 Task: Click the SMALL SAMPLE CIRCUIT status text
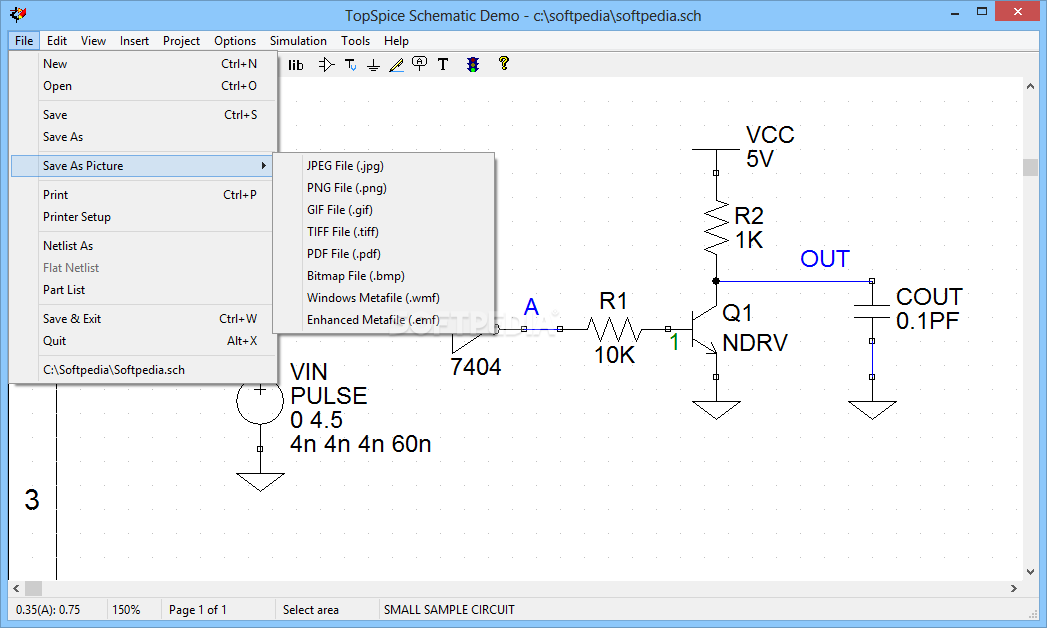pos(449,610)
